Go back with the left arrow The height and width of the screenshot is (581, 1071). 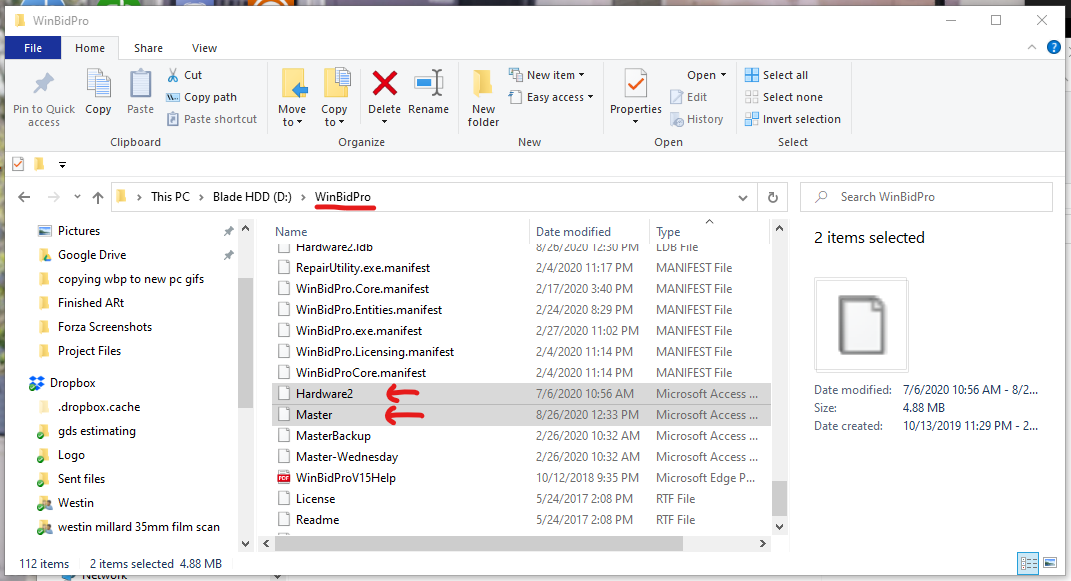[25, 197]
